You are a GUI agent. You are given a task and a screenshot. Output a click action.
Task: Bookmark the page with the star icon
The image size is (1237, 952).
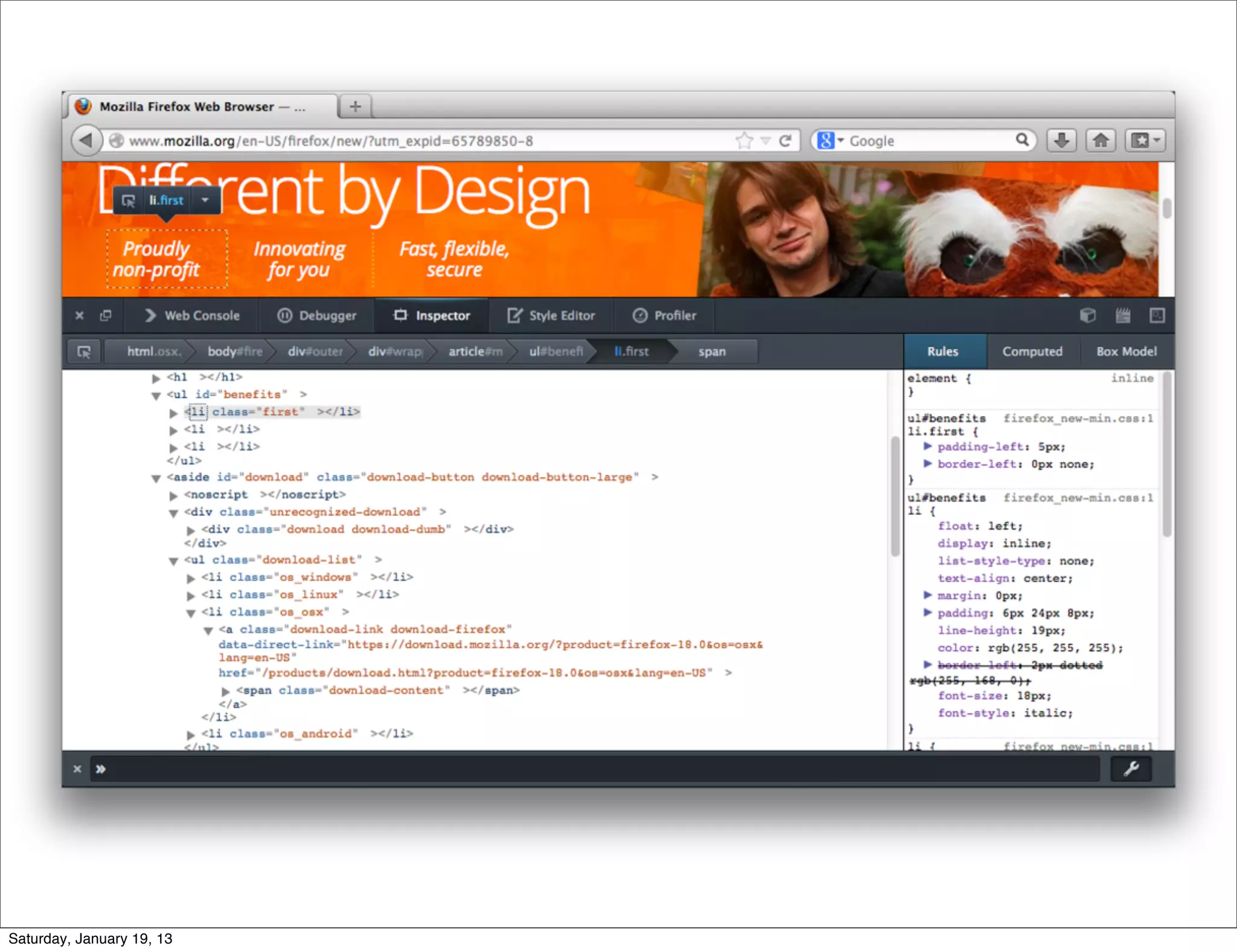[744, 141]
